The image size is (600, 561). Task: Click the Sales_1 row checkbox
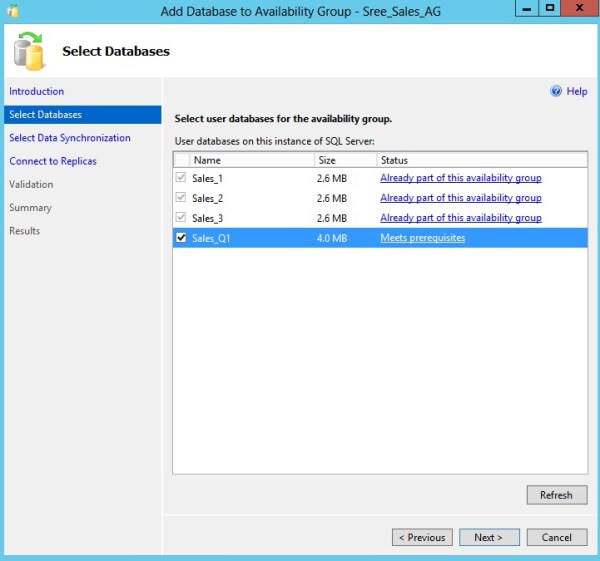coord(181,178)
